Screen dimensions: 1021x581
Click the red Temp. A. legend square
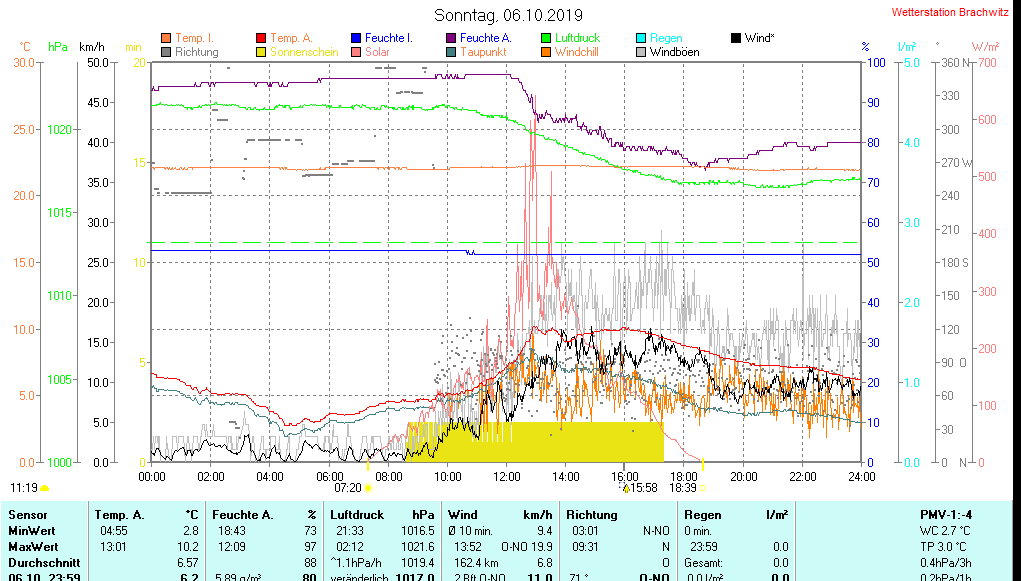261,38
